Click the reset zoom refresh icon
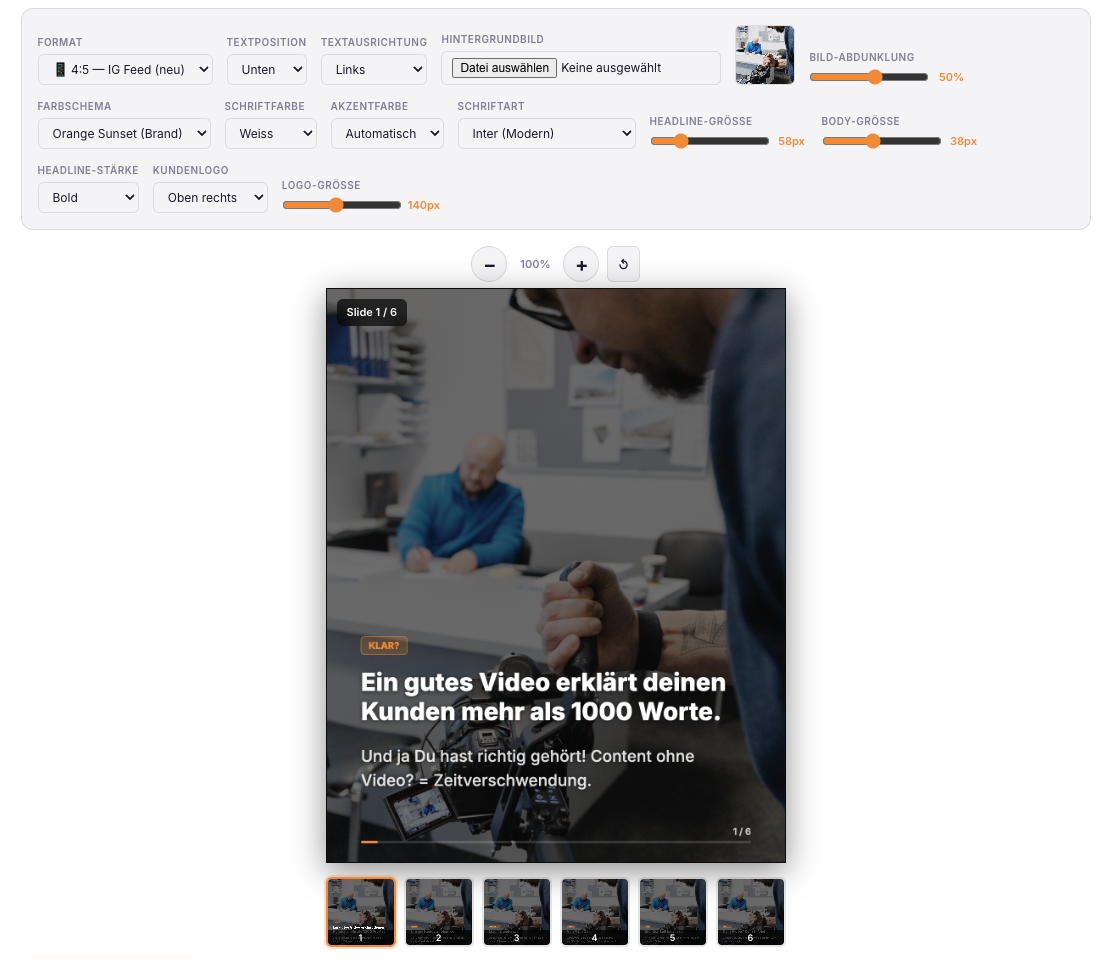The width and height of the screenshot is (1113, 959). tap(623, 264)
